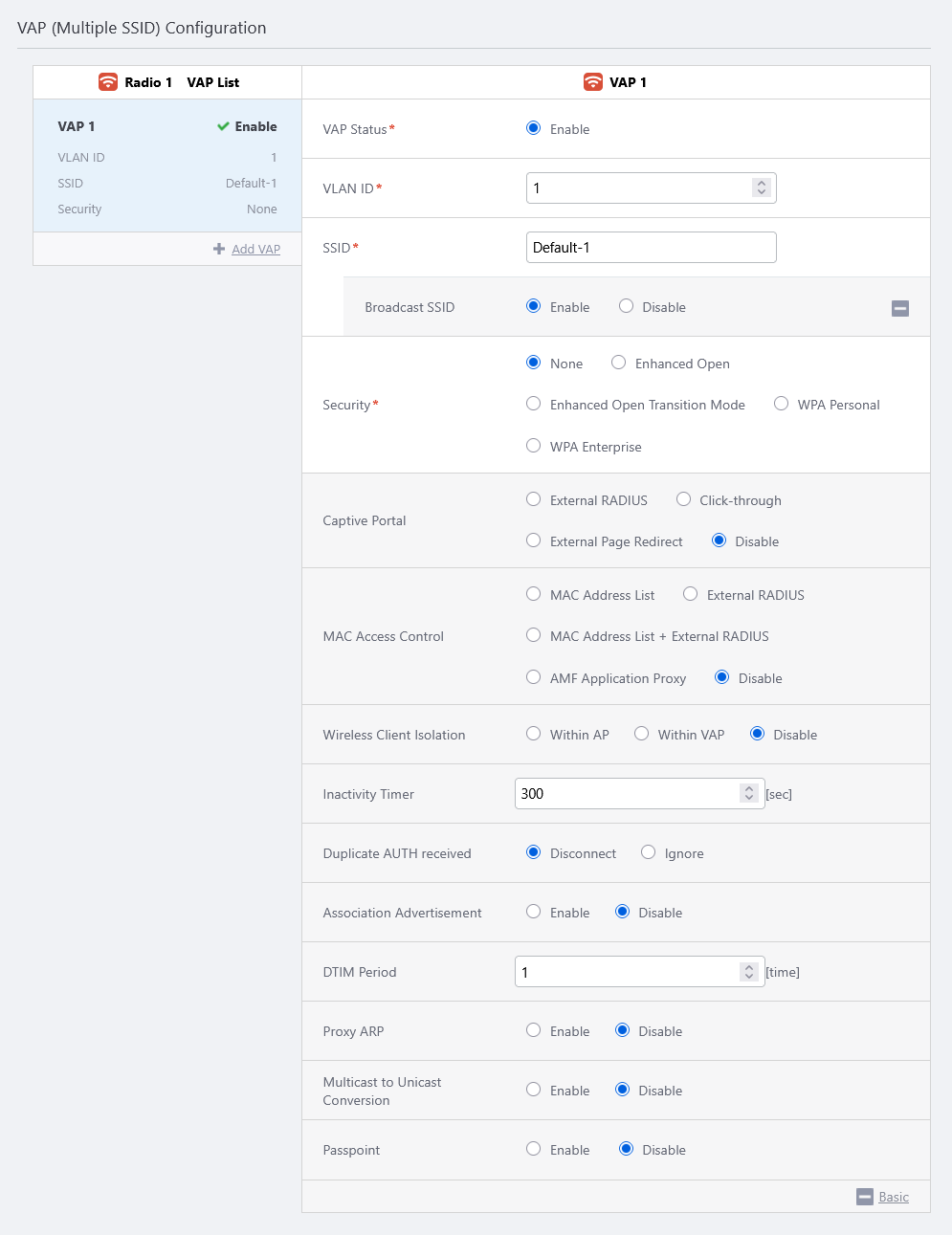Click the VAP 1 header wireless icon
This screenshot has height=1235, width=952.
tap(593, 82)
